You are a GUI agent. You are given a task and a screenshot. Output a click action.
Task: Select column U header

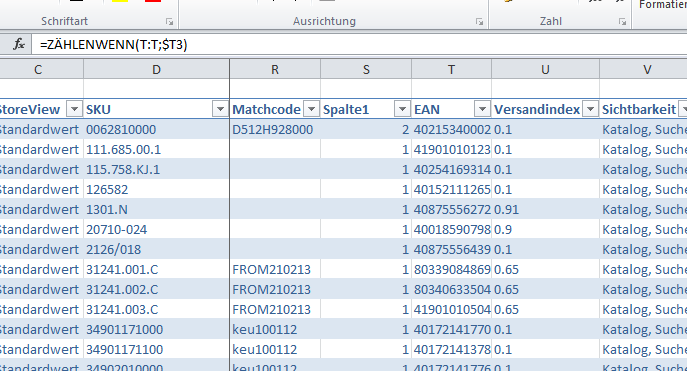pos(545,70)
